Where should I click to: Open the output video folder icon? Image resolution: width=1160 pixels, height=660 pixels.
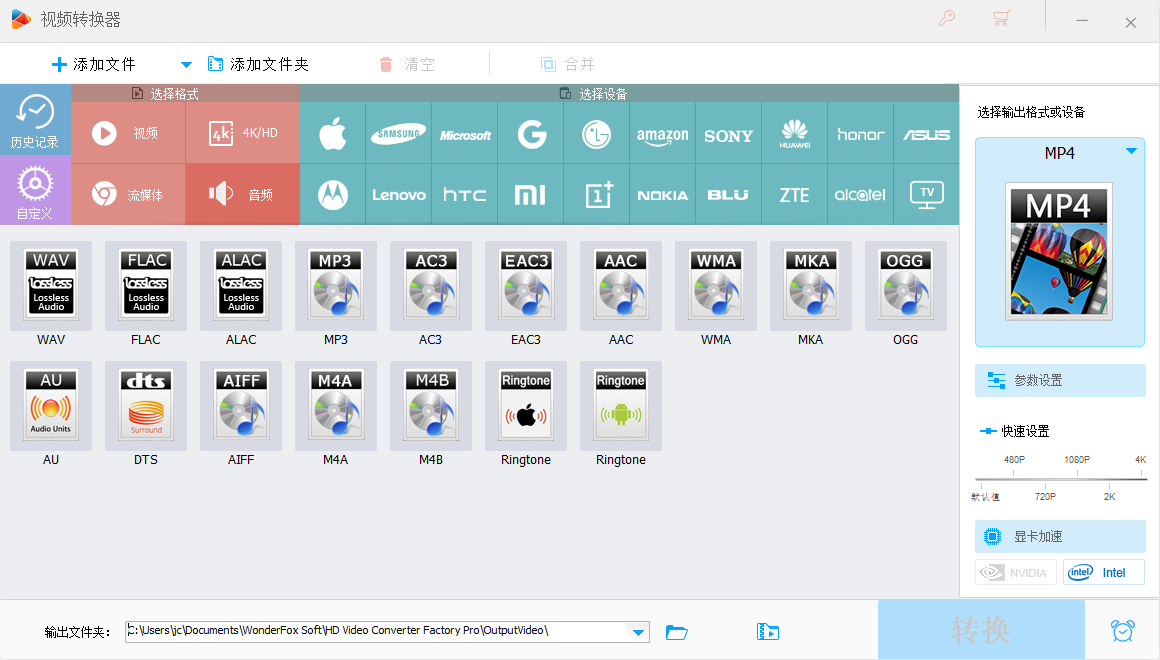(768, 632)
